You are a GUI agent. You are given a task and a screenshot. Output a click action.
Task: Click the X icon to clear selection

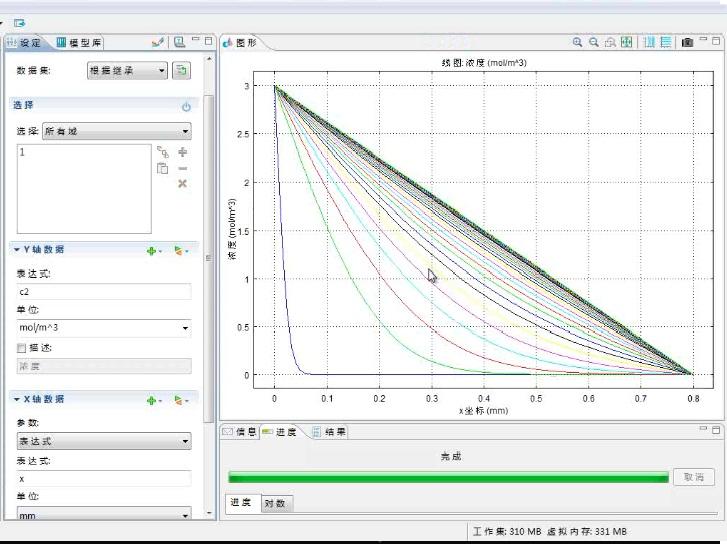click(182, 184)
